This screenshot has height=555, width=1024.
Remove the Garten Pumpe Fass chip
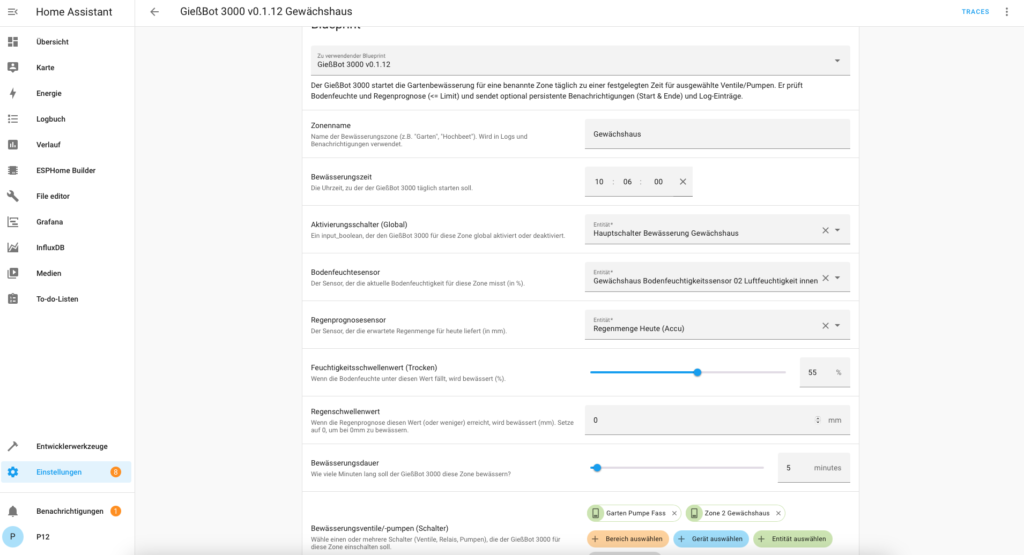click(x=674, y=513)
